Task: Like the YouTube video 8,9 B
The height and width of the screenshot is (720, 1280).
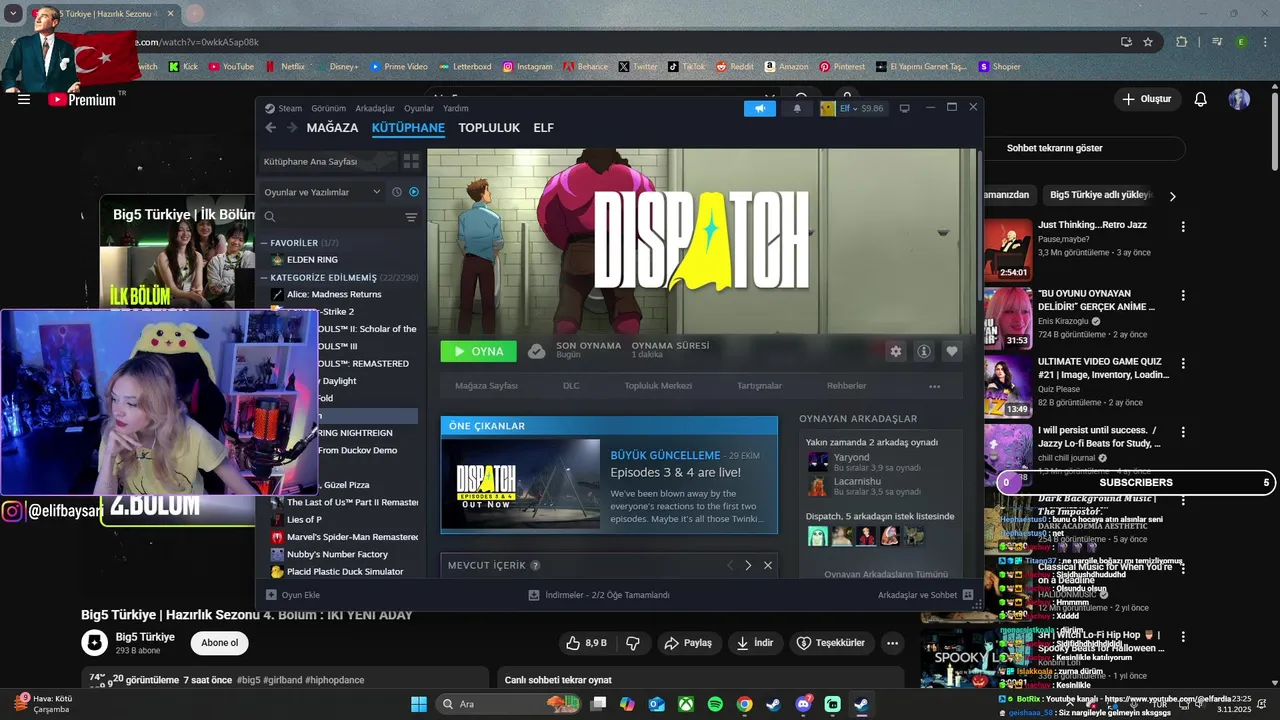Action: click(587, 643)
